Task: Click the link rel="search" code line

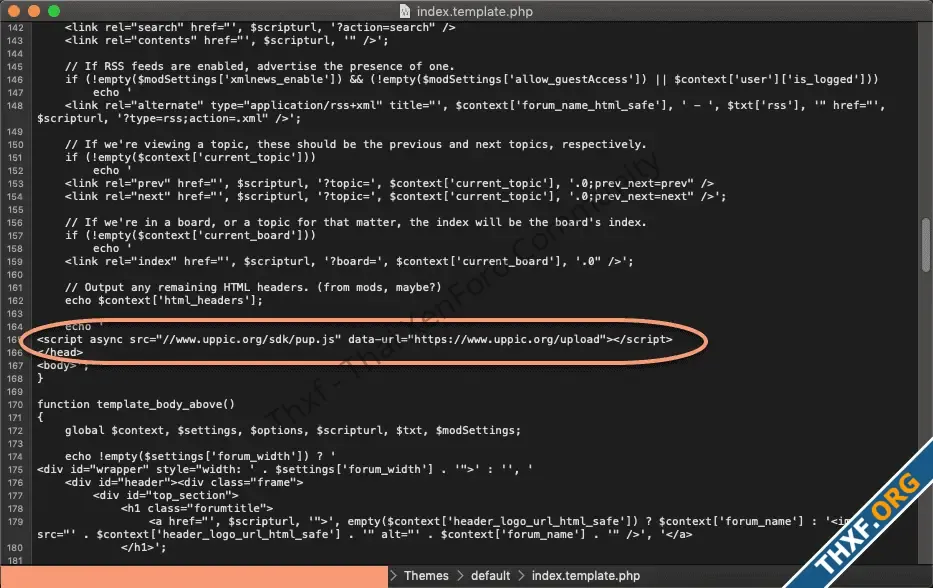Action: 260,27
